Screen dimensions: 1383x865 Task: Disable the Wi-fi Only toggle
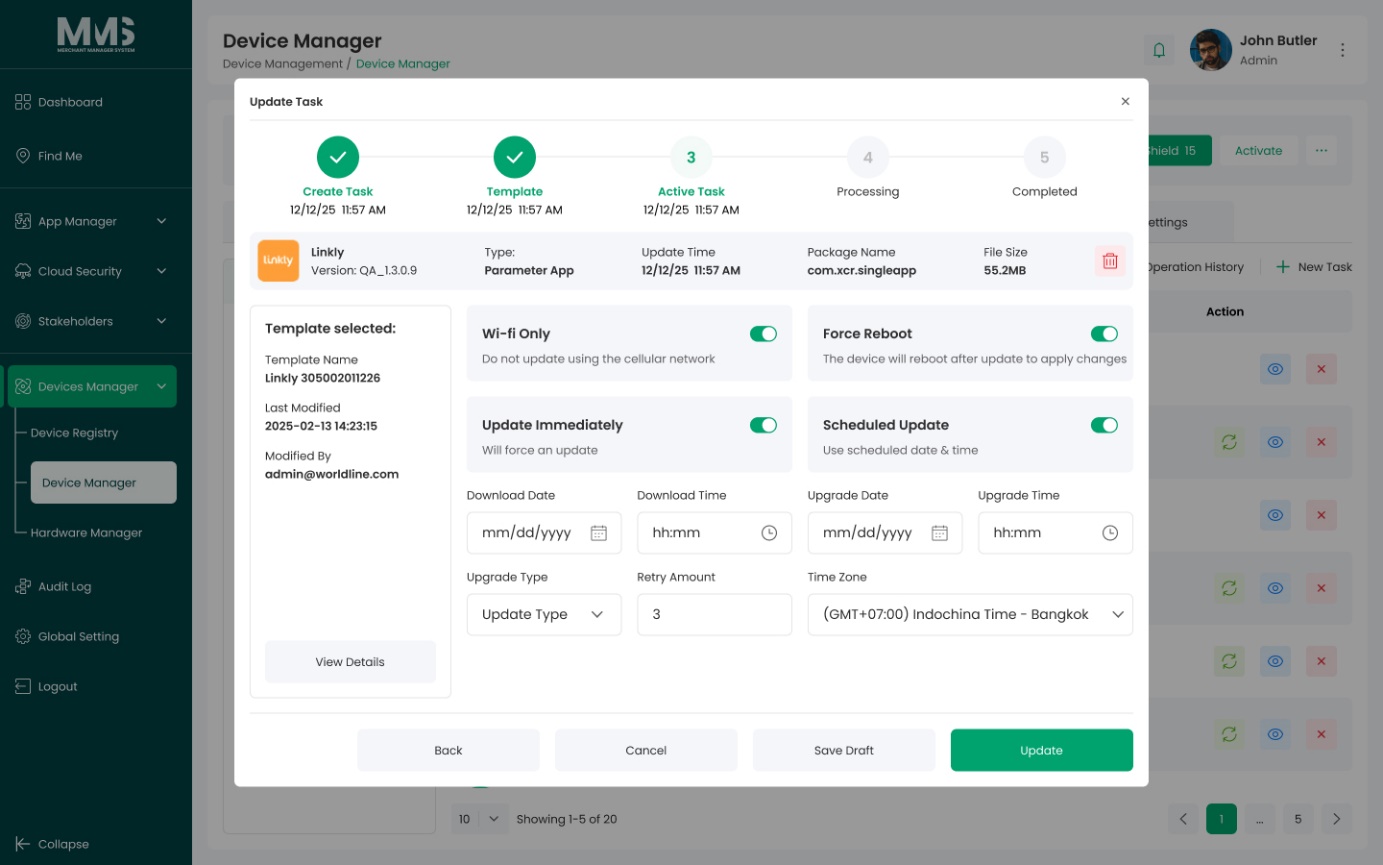point(763,334)
